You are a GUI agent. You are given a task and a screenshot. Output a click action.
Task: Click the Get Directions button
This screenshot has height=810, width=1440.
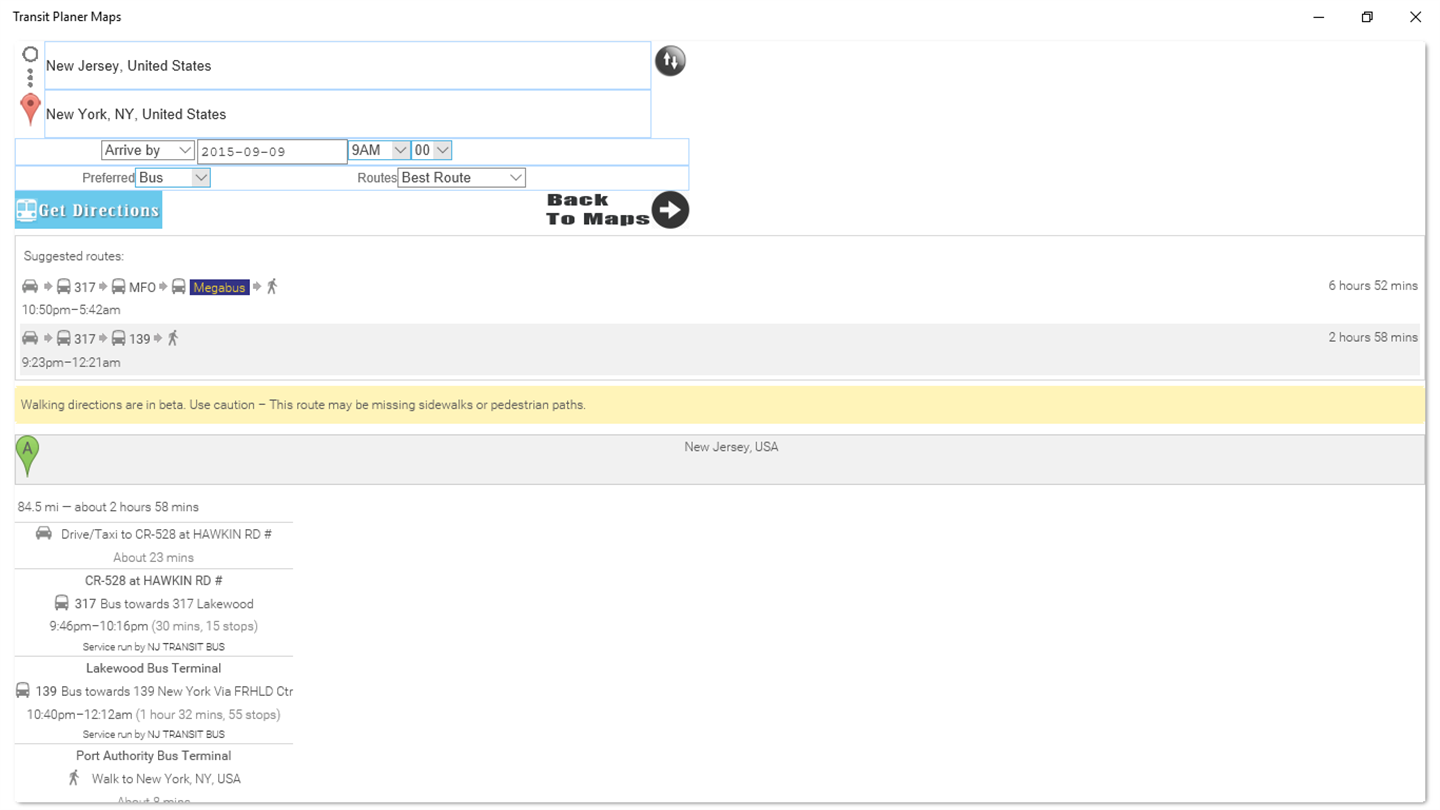pyautogui.click(x=88, y=210)
